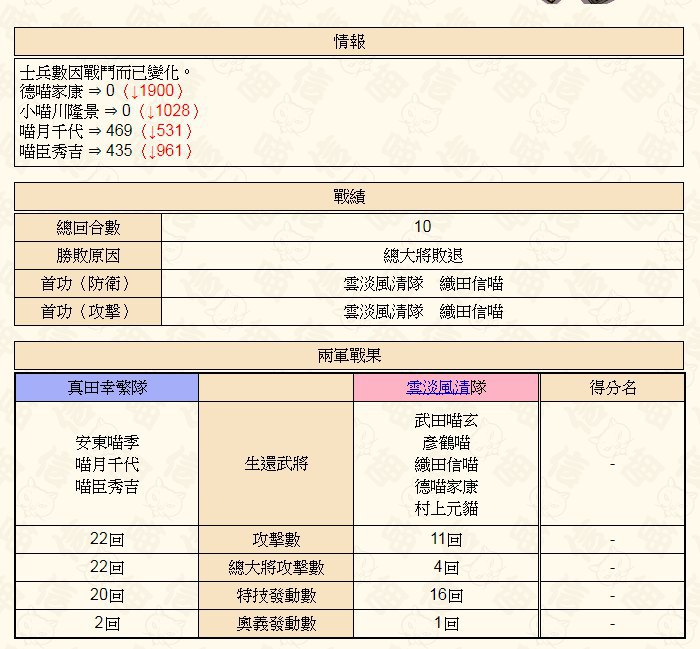This screenshot has height=649, width=700.
Task: Click 德喵家康 troop loss line in 情報
Action: coord(101,91)
